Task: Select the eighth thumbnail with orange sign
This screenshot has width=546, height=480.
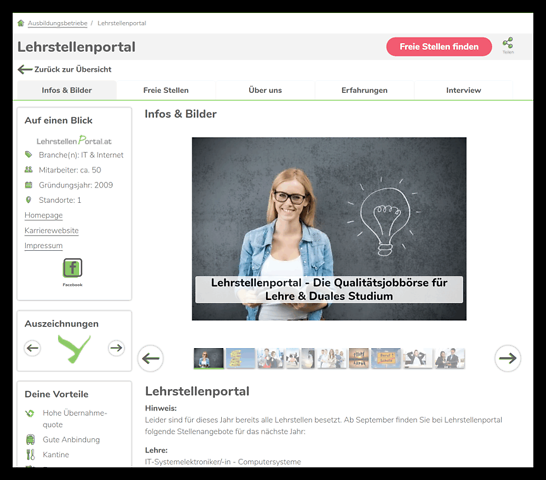Action: pyautogui.click(x=386, y=358)
